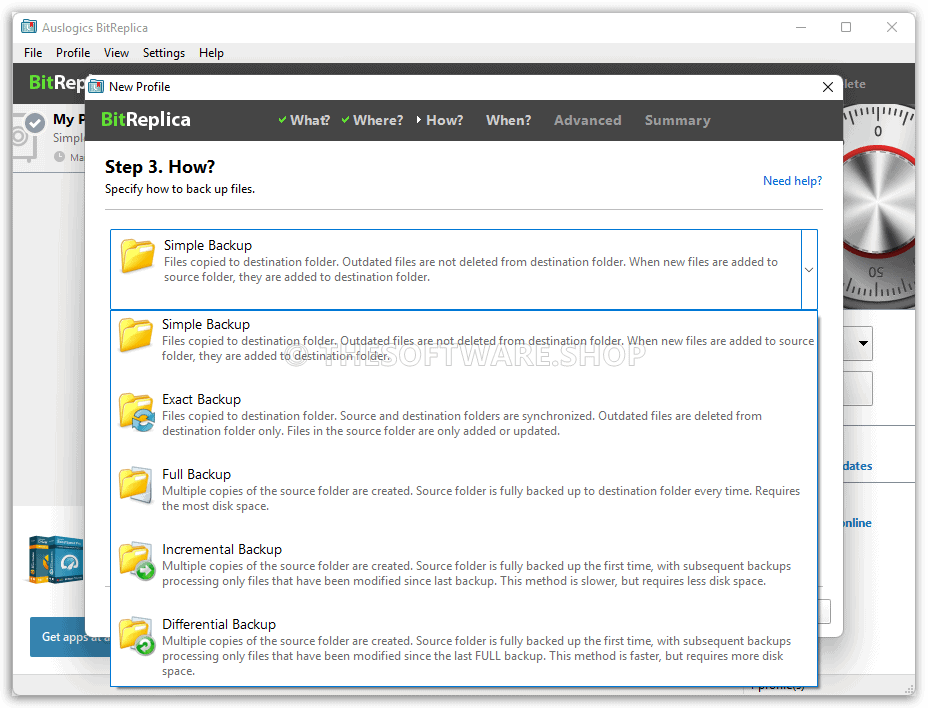Click the Exact Backup description text

click(462, 423)
